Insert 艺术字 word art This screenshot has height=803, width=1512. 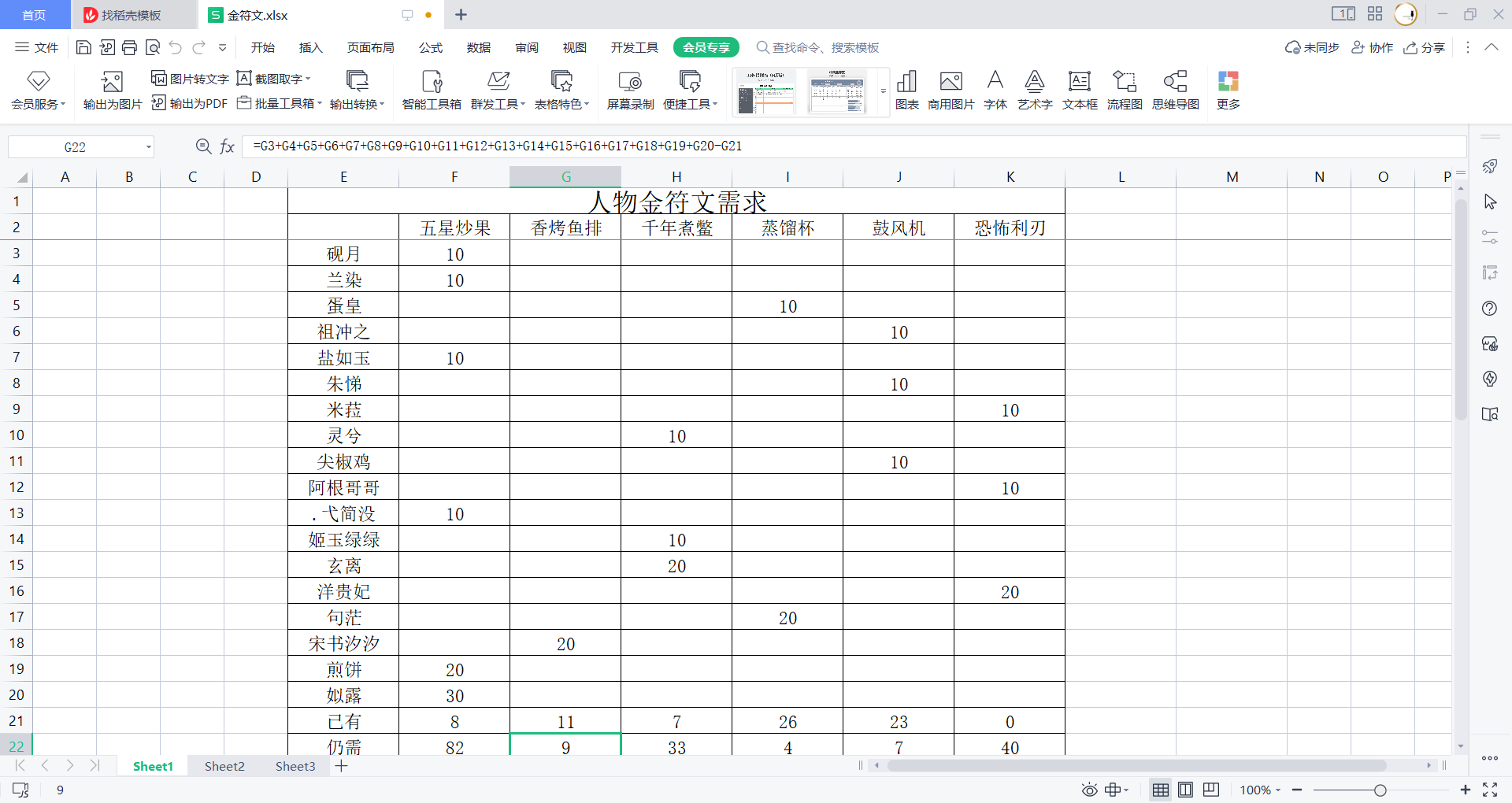[1035, 89]
